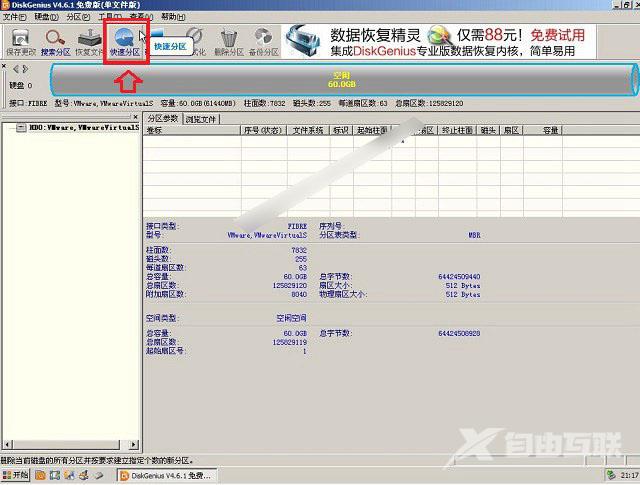
Task: Click the 删除分区 (Delete Partition) trash icon
Action: point(229,42)
